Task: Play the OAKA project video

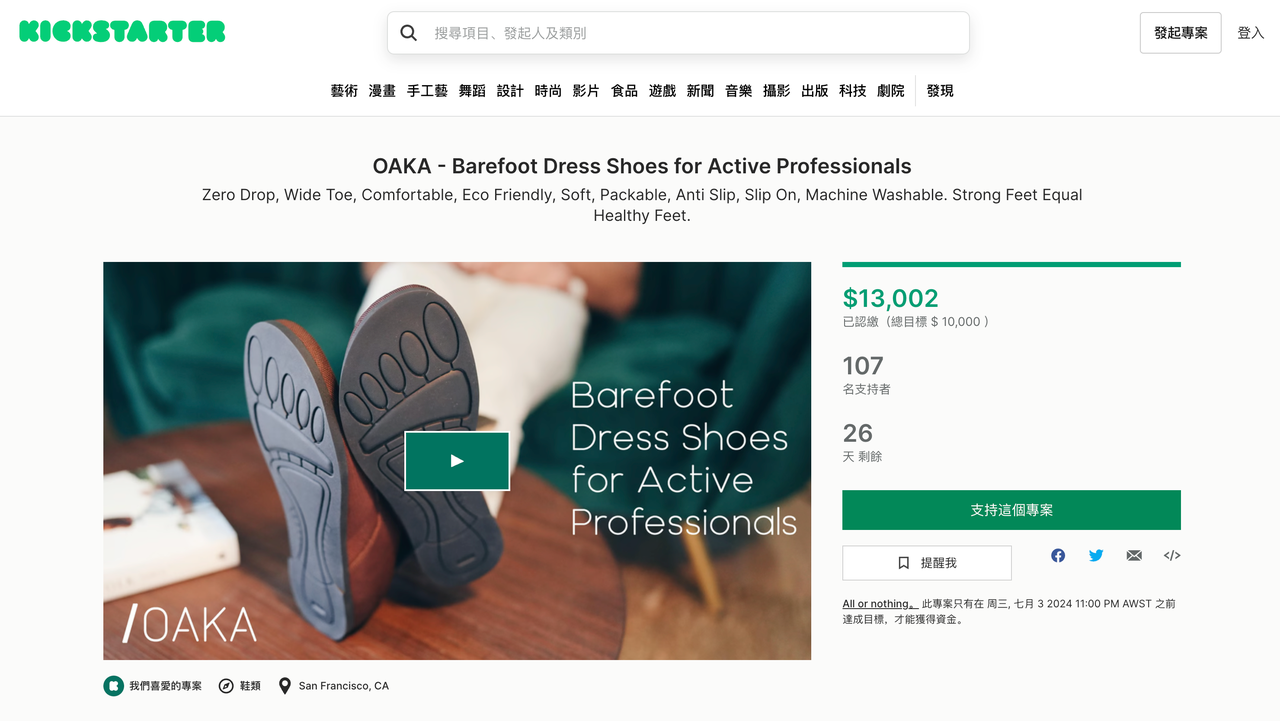Action: [x=457, y=461]
